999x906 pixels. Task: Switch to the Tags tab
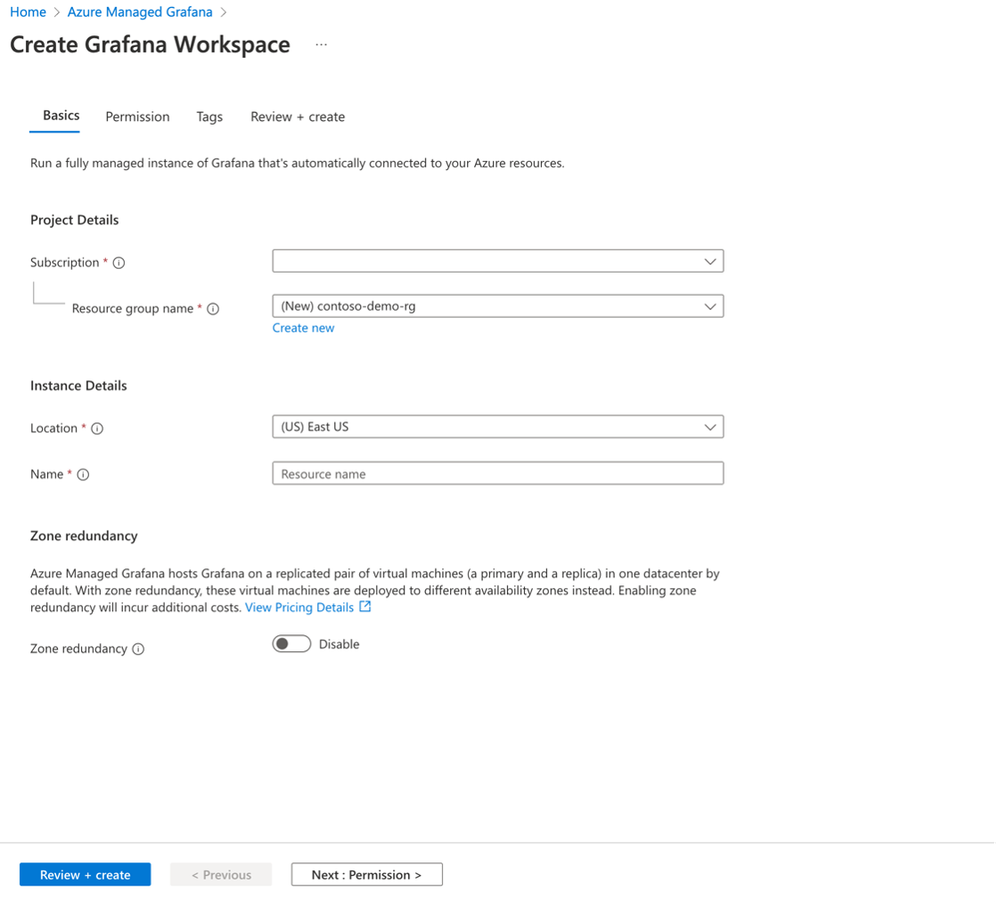[x=210, y=117]
